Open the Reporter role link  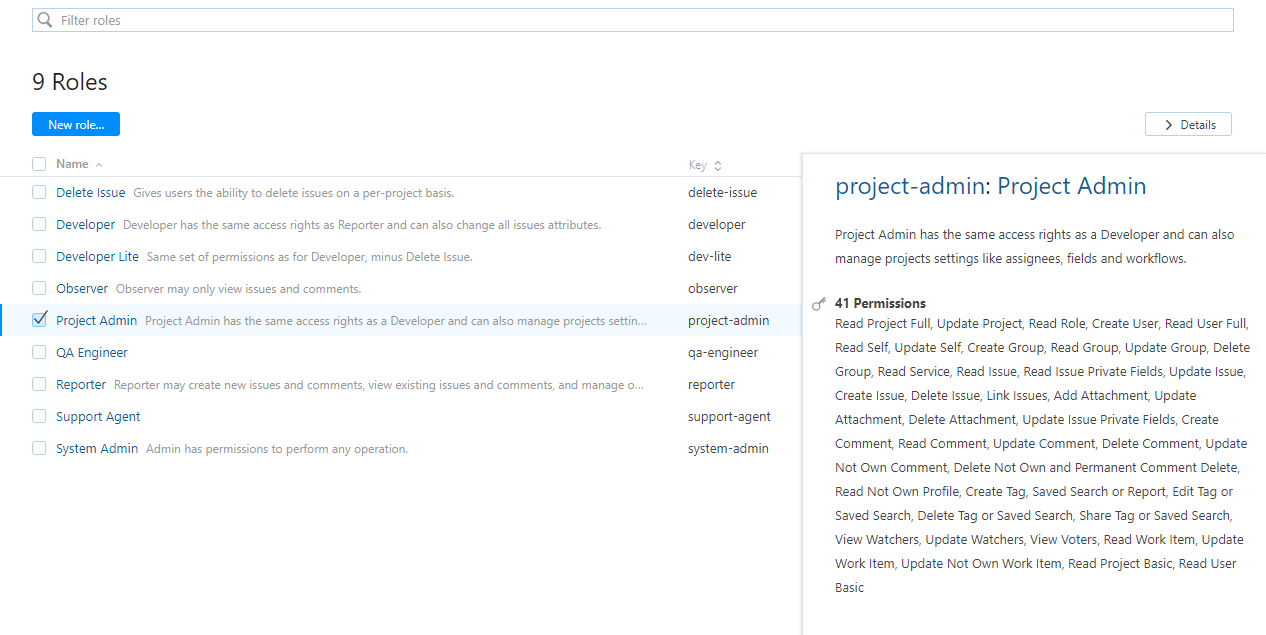81,384
